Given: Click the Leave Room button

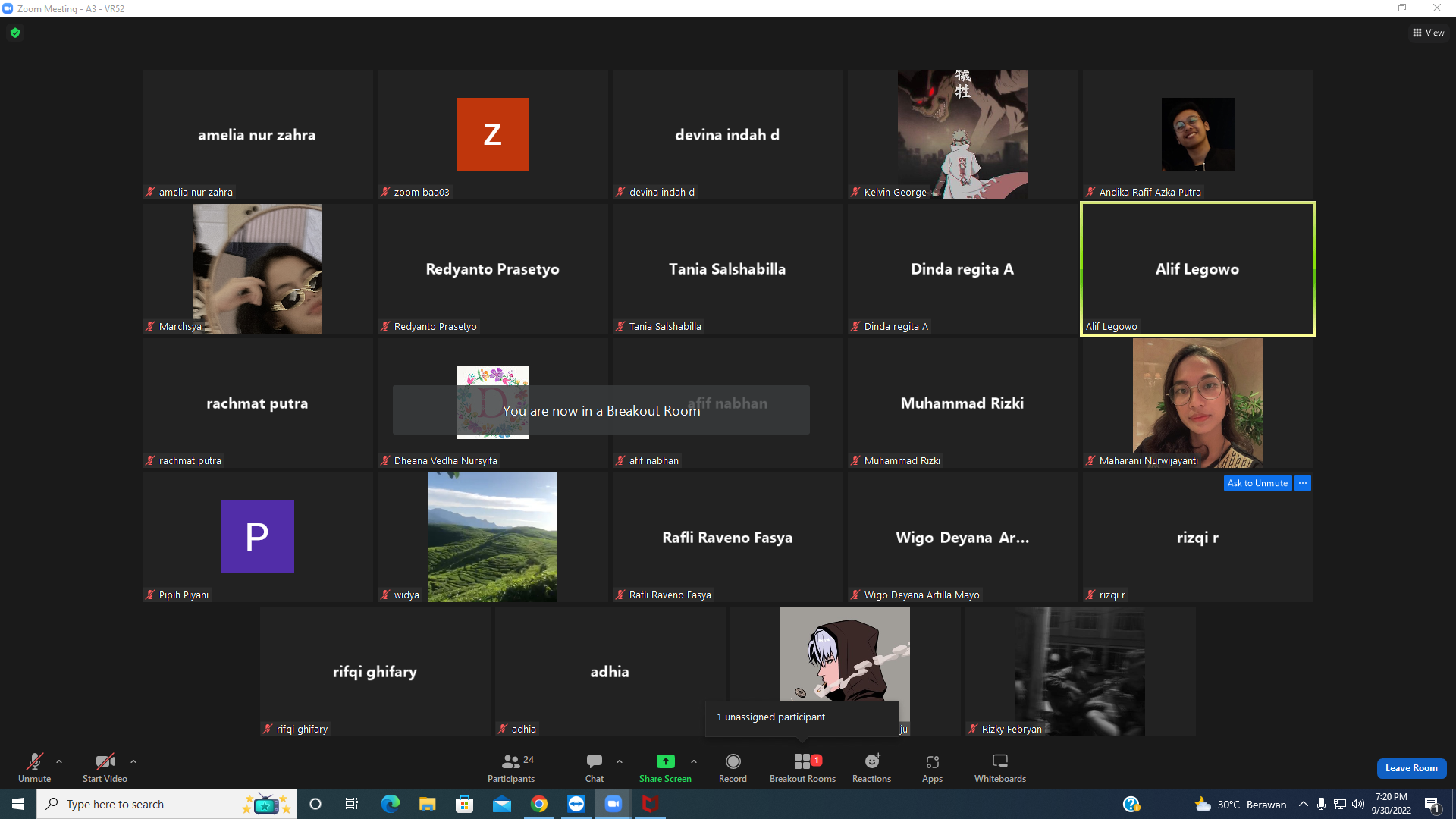Looking at the screenshot, I should point(1411,768).
